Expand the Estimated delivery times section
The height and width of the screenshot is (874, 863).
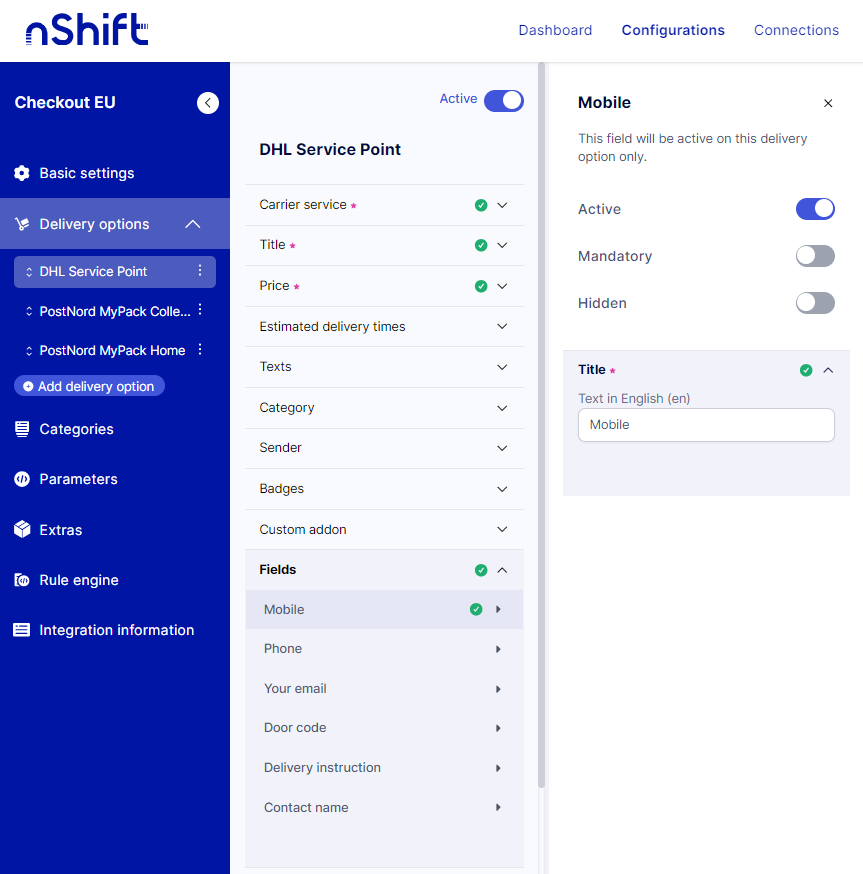[502, 327]
